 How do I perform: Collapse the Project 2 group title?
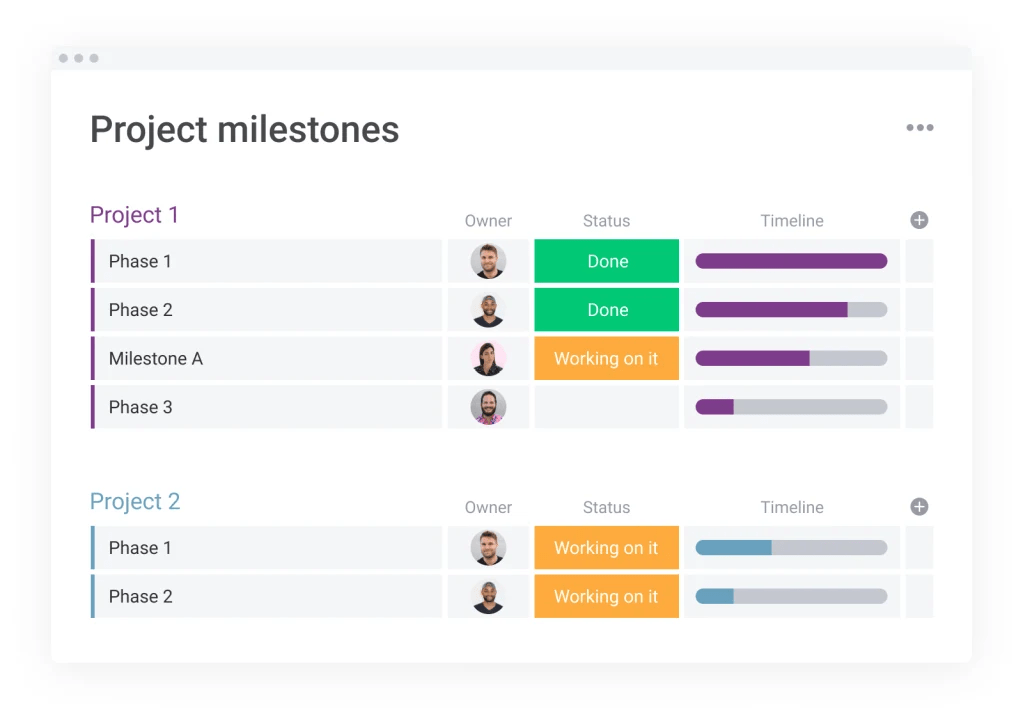(135, 502)
